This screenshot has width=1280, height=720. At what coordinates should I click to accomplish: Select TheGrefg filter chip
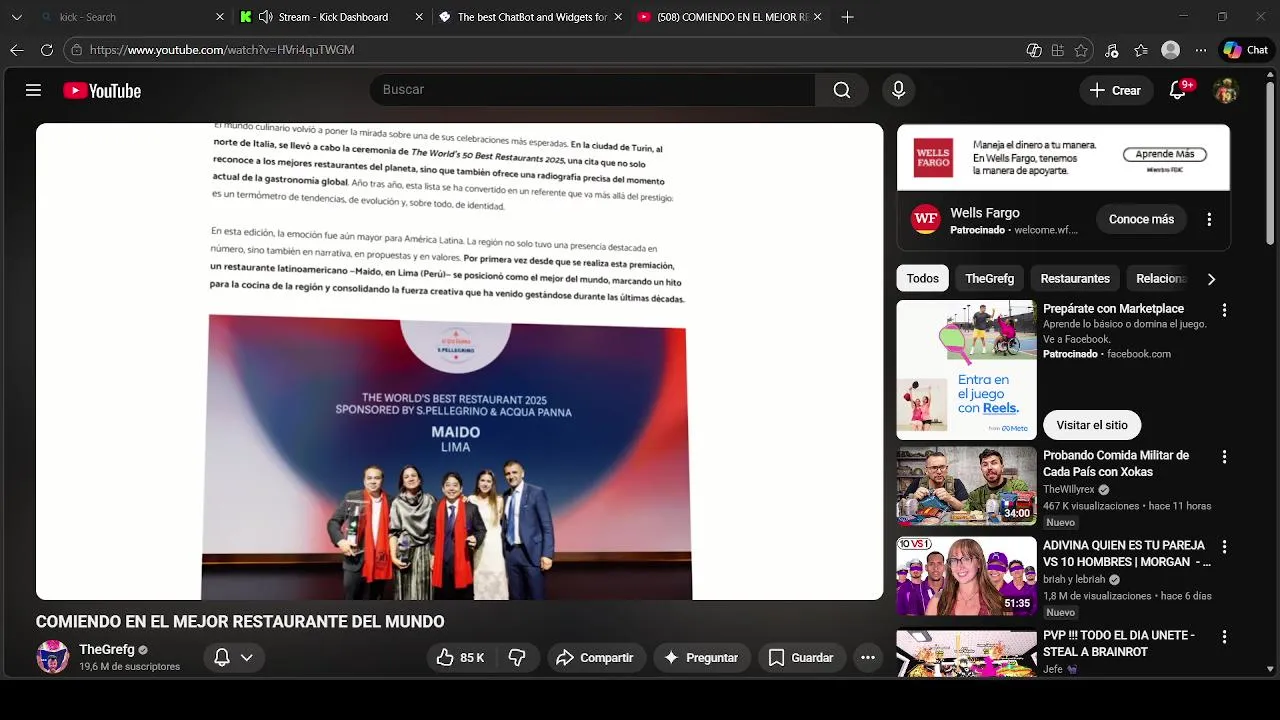click(x=989, y=278)
